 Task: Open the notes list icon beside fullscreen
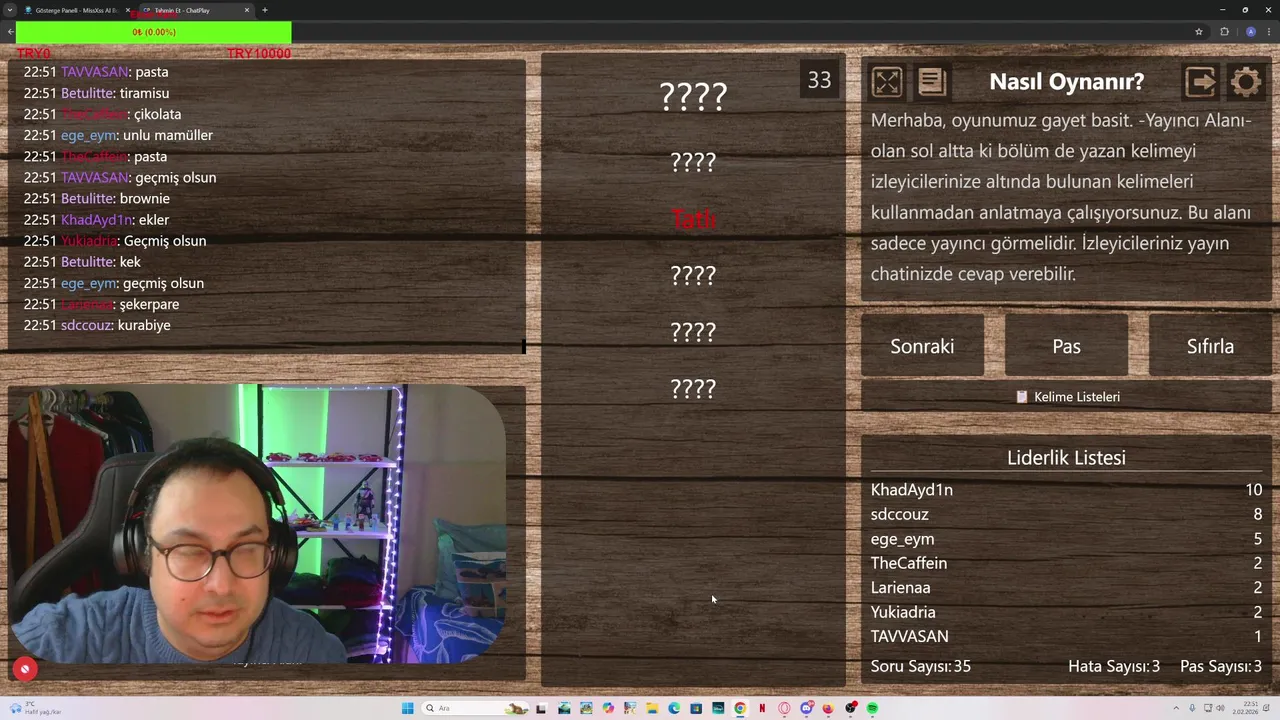pos(931,81)
